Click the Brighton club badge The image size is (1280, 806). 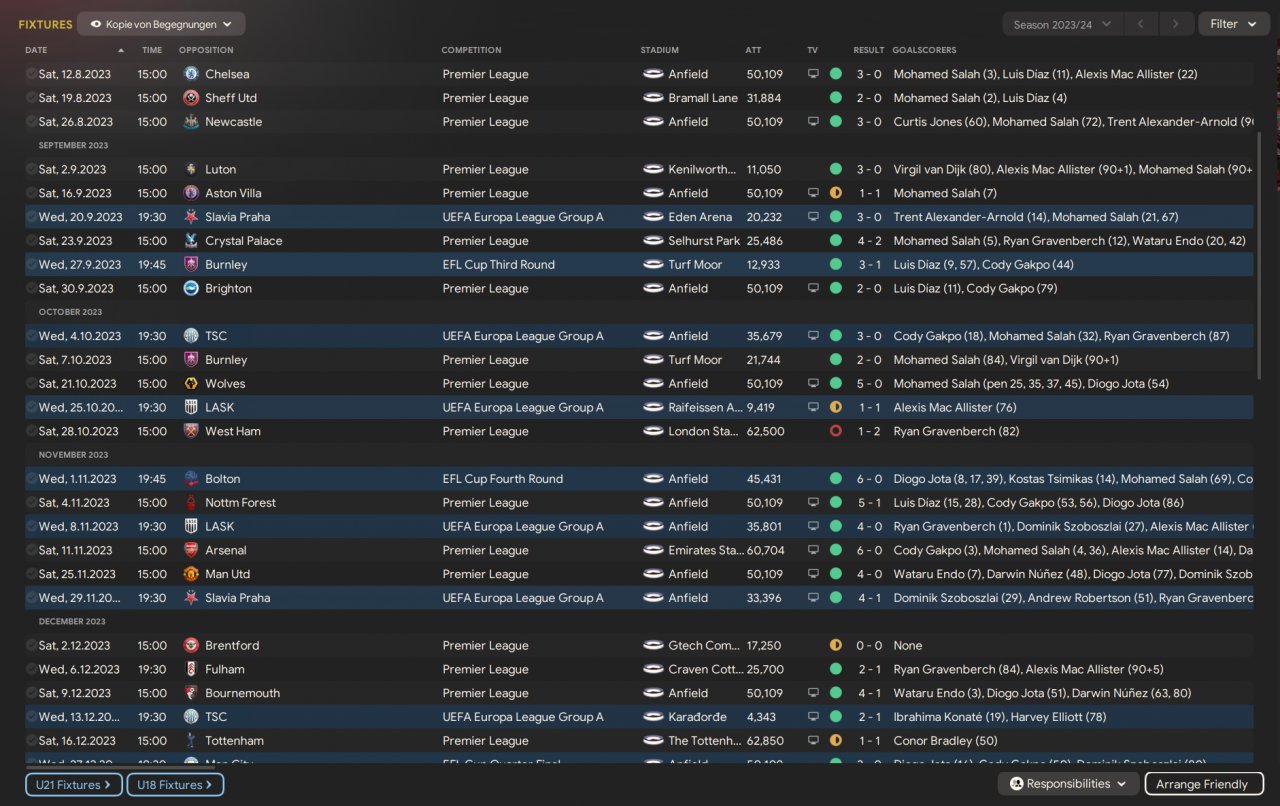click(191, 288)
